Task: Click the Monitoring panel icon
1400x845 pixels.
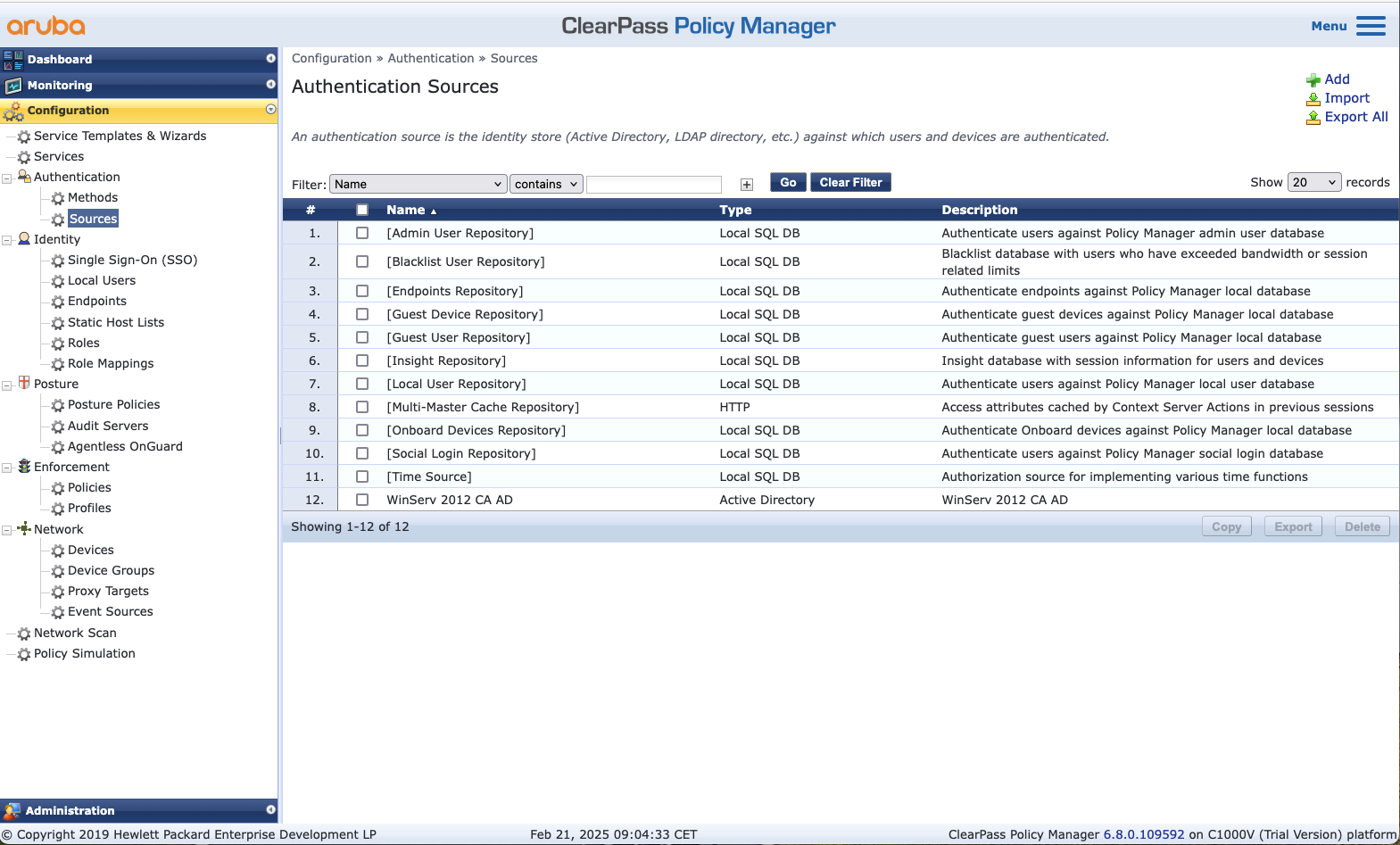Action: click(x=13, y=86)
